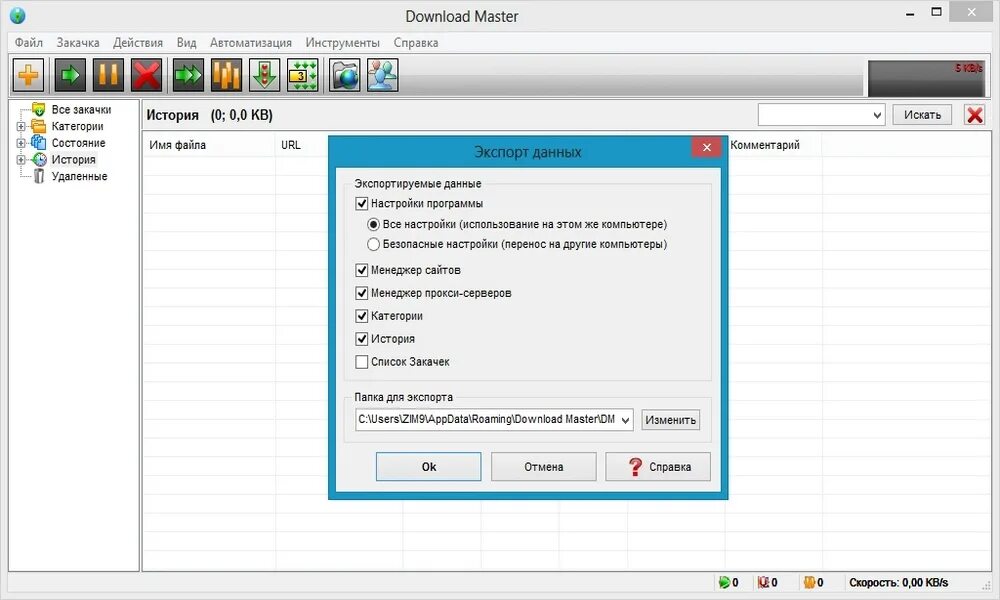This screenshot has width=1000, height=600.
Task: Open the Файл menu
Action: click(29, 43)
